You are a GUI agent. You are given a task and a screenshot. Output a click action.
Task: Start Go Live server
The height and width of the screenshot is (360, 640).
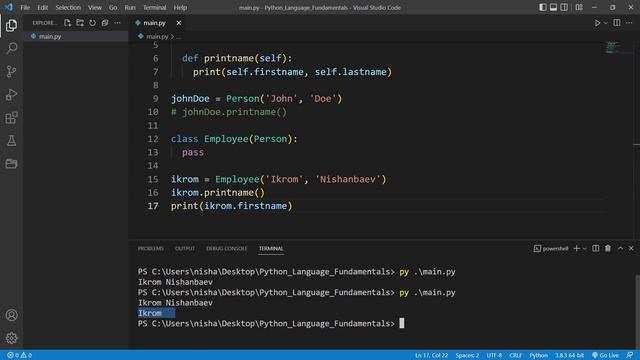pyautogui.click(x=605, y=355)
